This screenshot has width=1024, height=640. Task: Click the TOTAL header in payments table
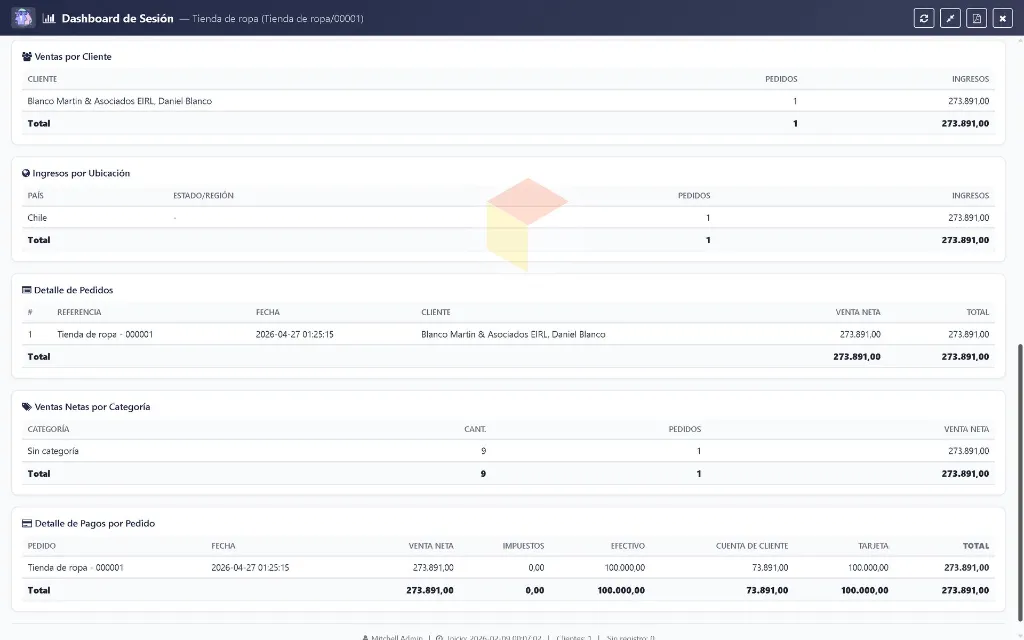coord(976,546)
